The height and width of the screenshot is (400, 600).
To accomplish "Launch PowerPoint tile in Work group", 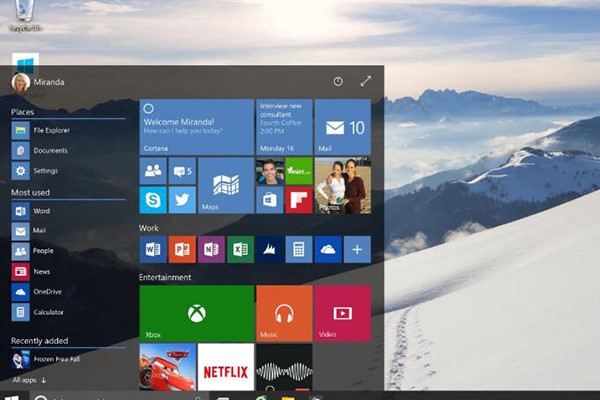I will click(x=182, y=250).
